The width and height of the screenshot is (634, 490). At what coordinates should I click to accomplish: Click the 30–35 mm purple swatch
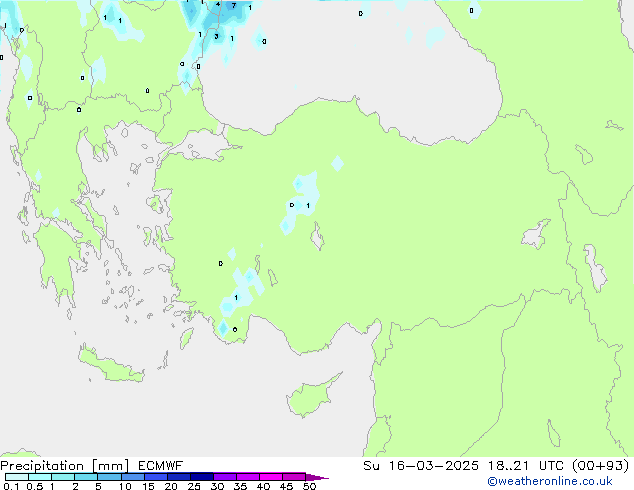(225, 477)
